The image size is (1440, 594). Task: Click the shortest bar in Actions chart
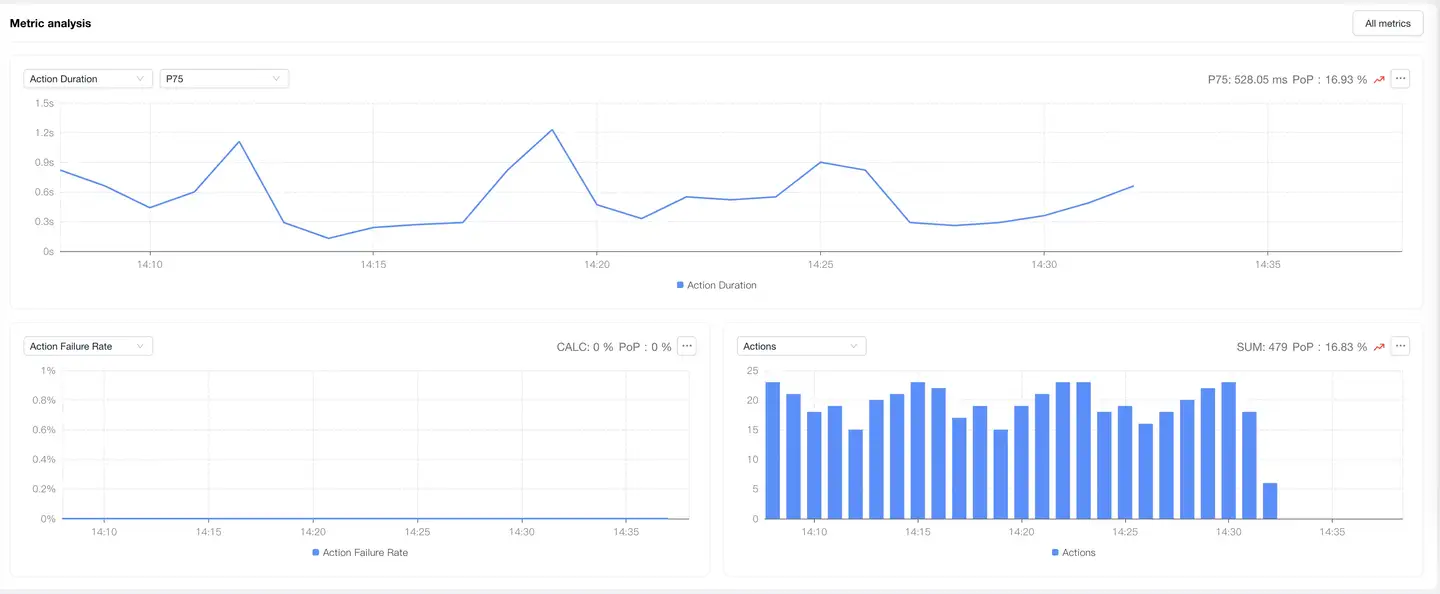pyautogui.click(x=1269, y=501)
